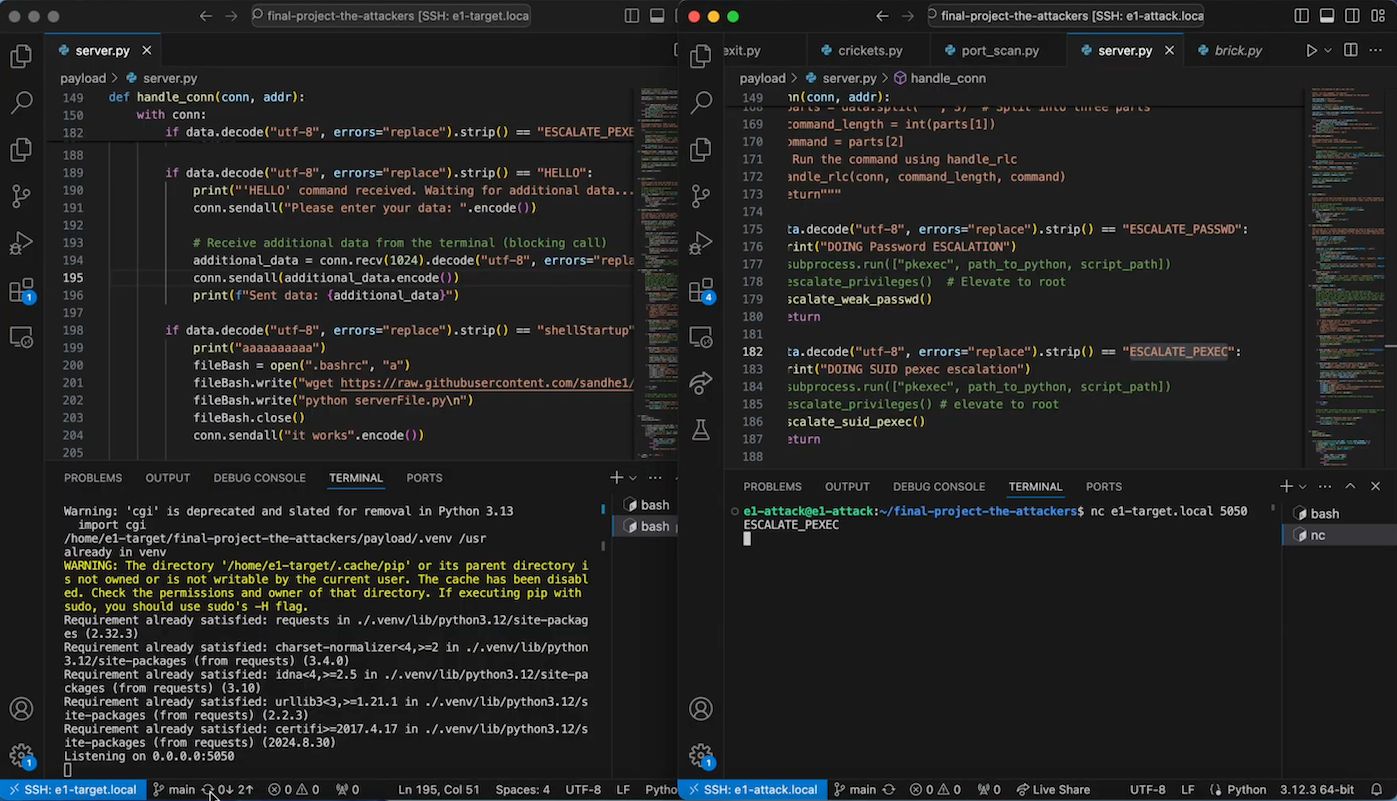Open More Actions ellipsis in right editor tabs

pyautogui.click(x=1375, y=50)
